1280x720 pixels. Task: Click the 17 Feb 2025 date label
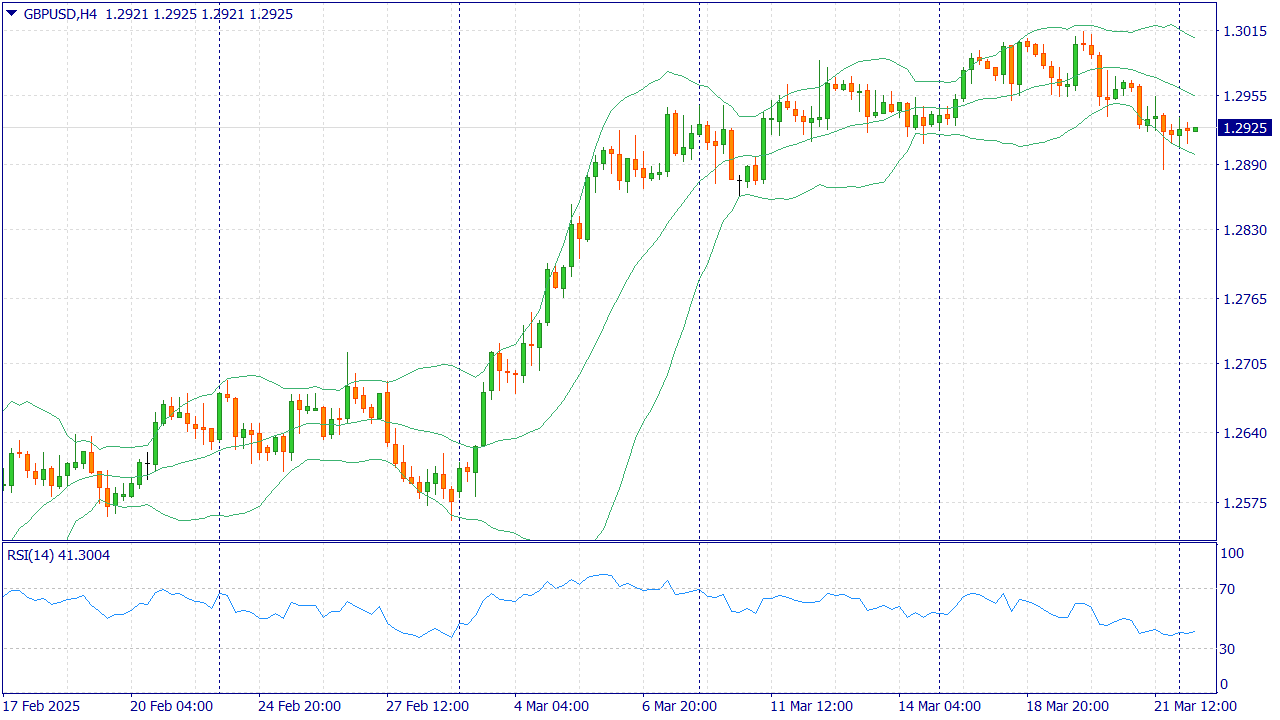click(x=44, y=706)
